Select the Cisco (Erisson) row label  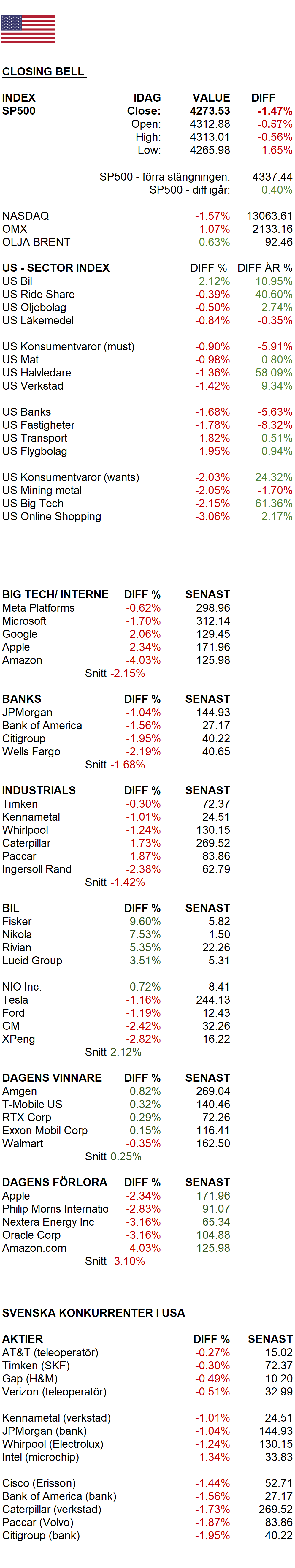point(39,1483)
